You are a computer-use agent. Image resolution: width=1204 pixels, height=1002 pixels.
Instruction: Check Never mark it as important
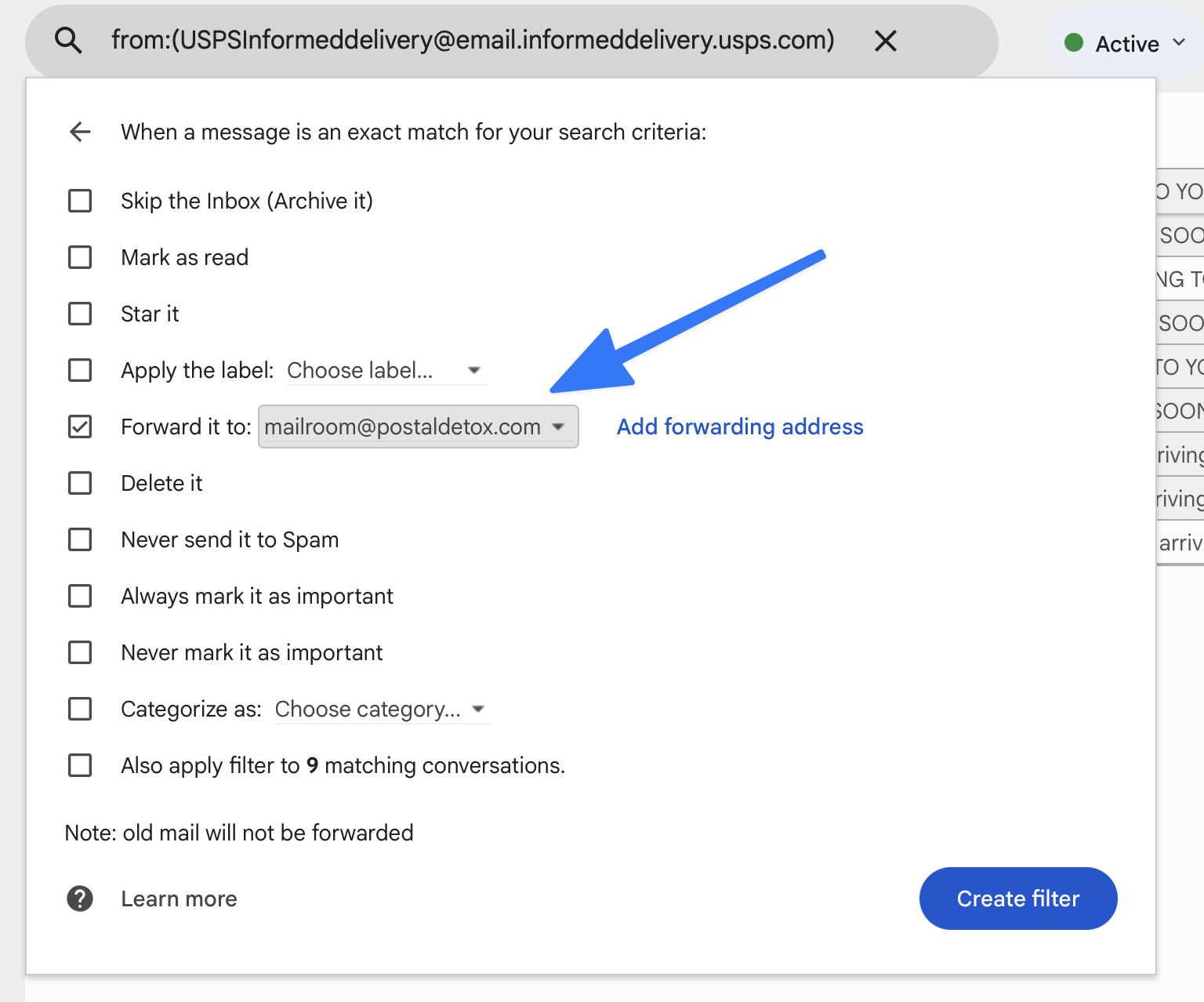[x=79, y=652]
